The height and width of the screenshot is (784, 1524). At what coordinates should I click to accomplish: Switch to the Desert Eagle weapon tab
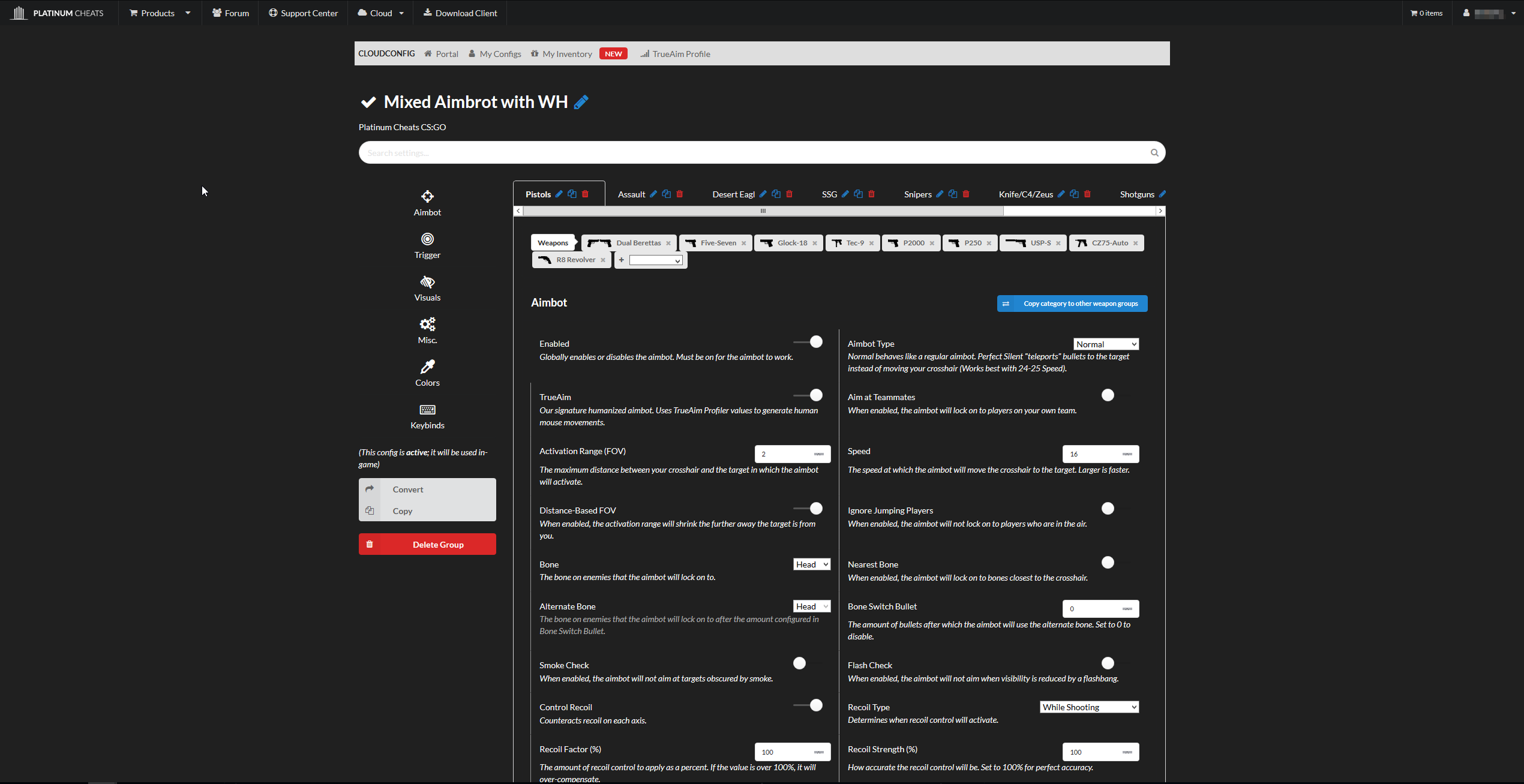[x=733, y=194]
